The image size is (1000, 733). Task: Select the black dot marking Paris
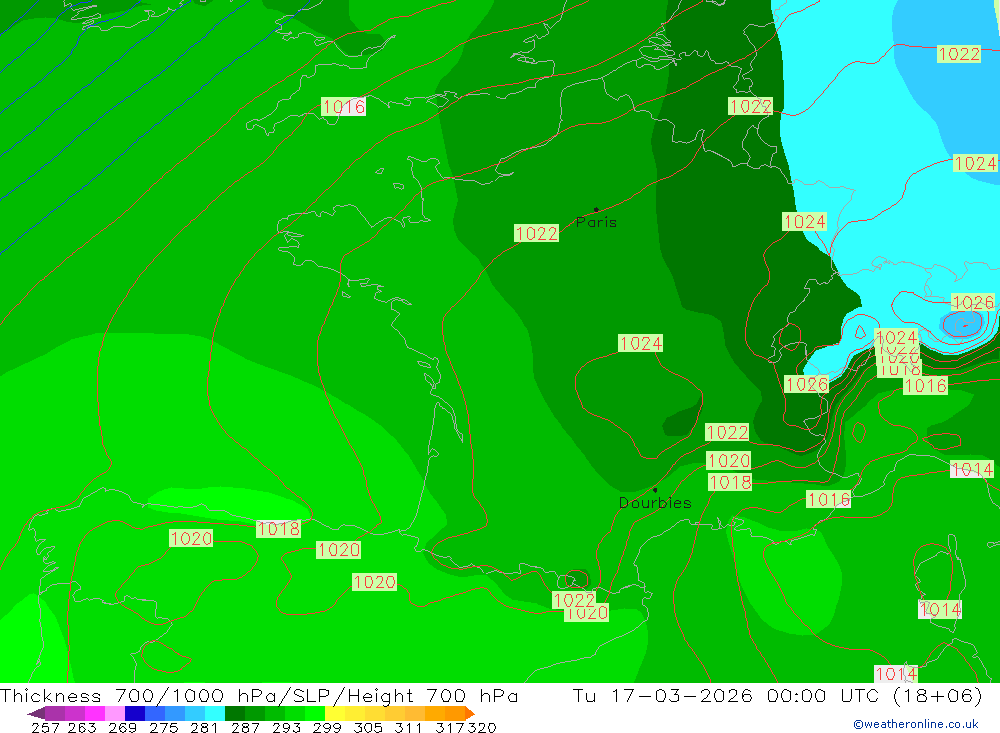pos(596,209)
